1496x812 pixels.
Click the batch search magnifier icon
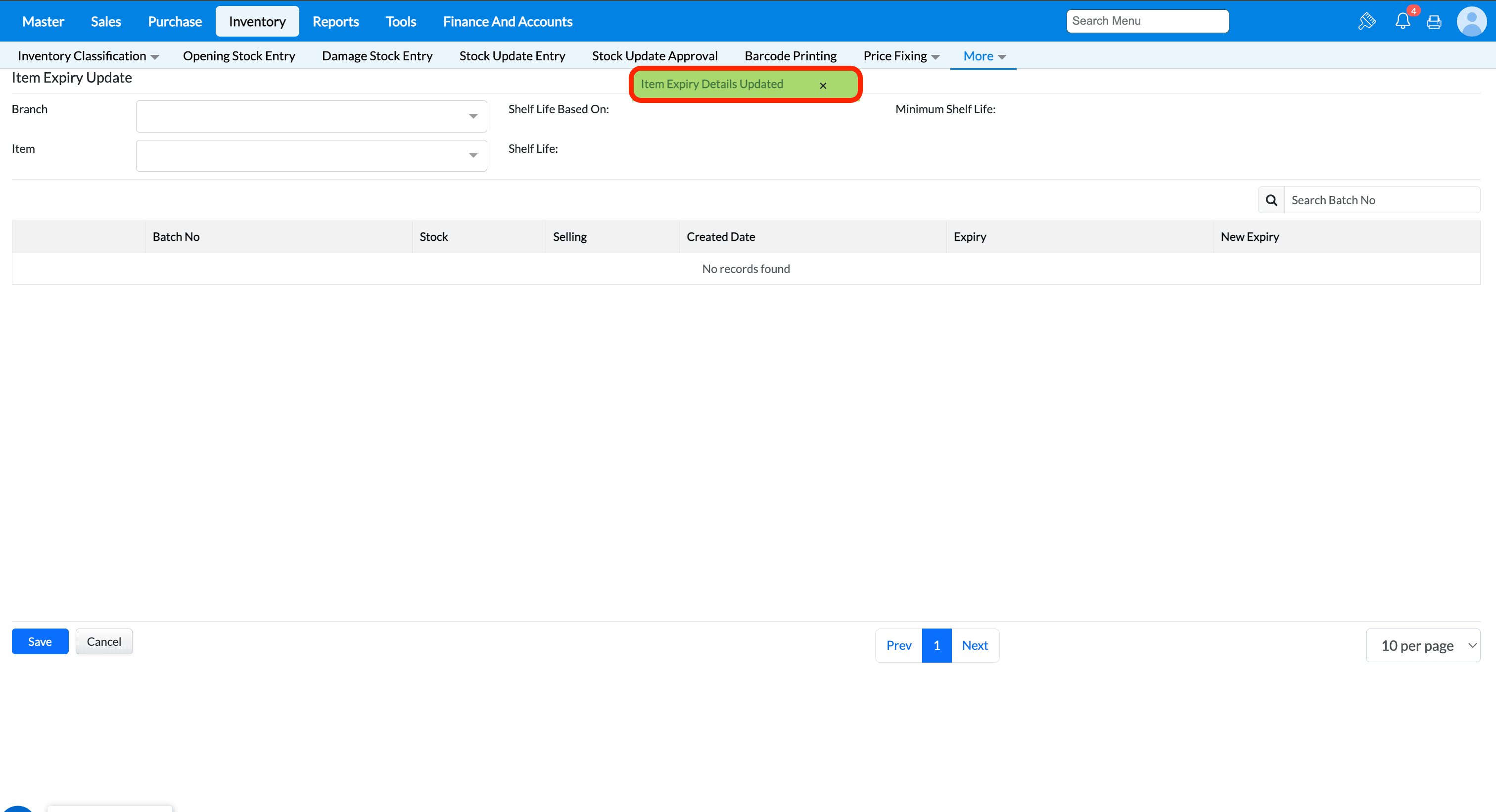pos(1271,200)
